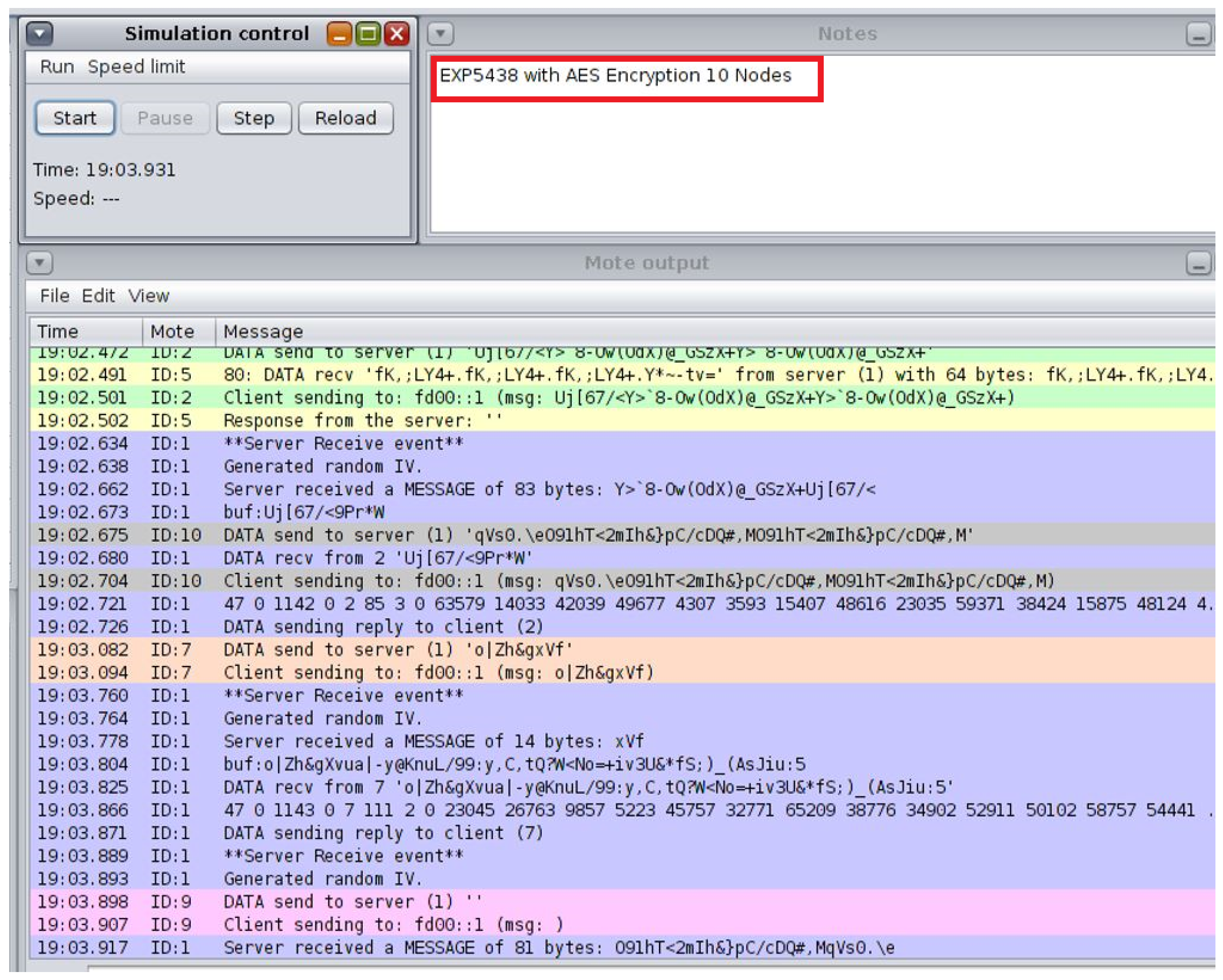Viewport: 1223px width, 980px height.
Task: Click the Mote column header
Action: coord(172,332)
